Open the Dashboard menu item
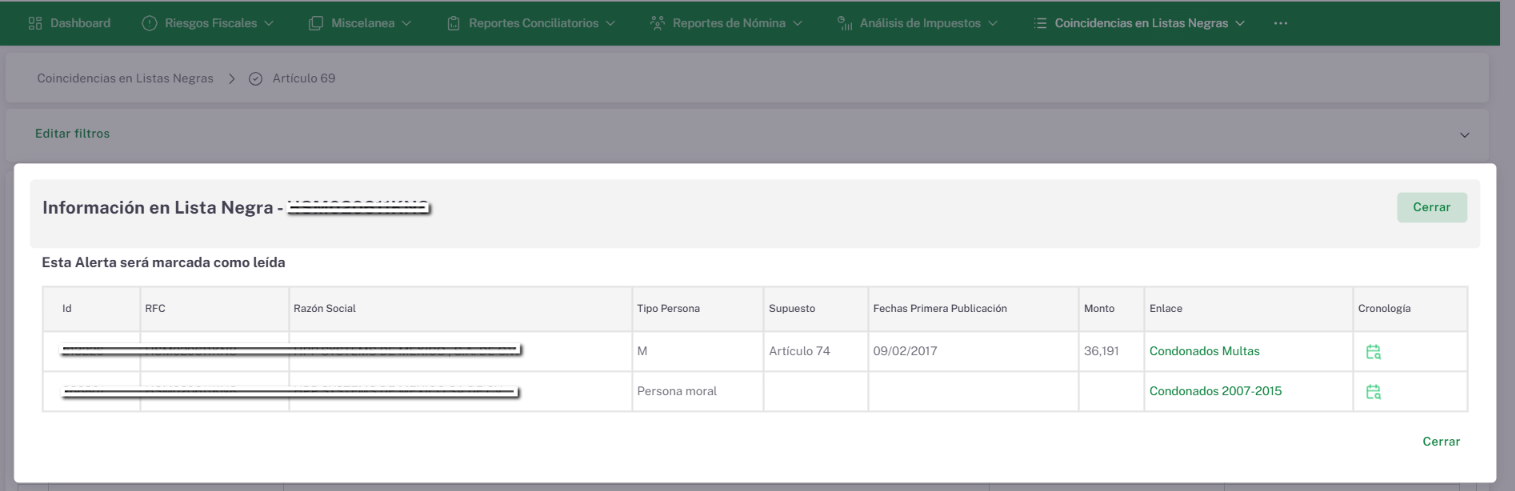 tap(69, 23)
